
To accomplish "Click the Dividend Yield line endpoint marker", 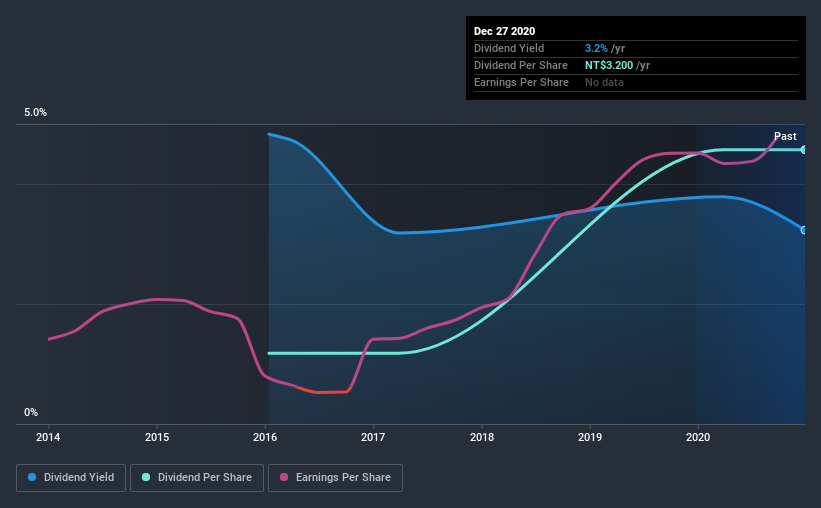I will [x=804, y=230].
